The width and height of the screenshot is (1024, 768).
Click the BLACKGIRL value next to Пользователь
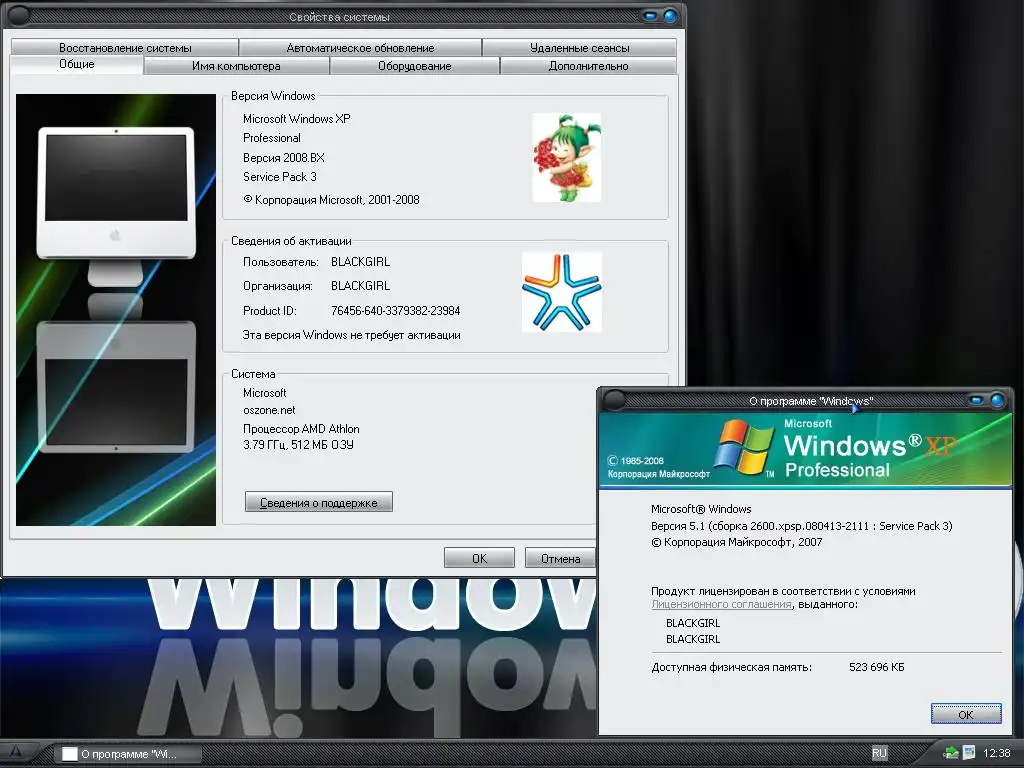(x=360, y=262)
